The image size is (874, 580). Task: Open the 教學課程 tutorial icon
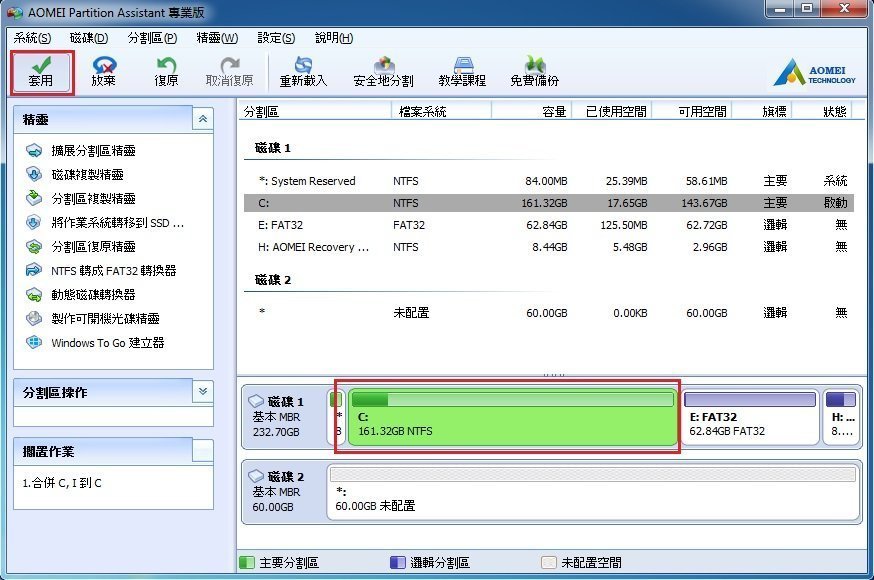(463, 72)
